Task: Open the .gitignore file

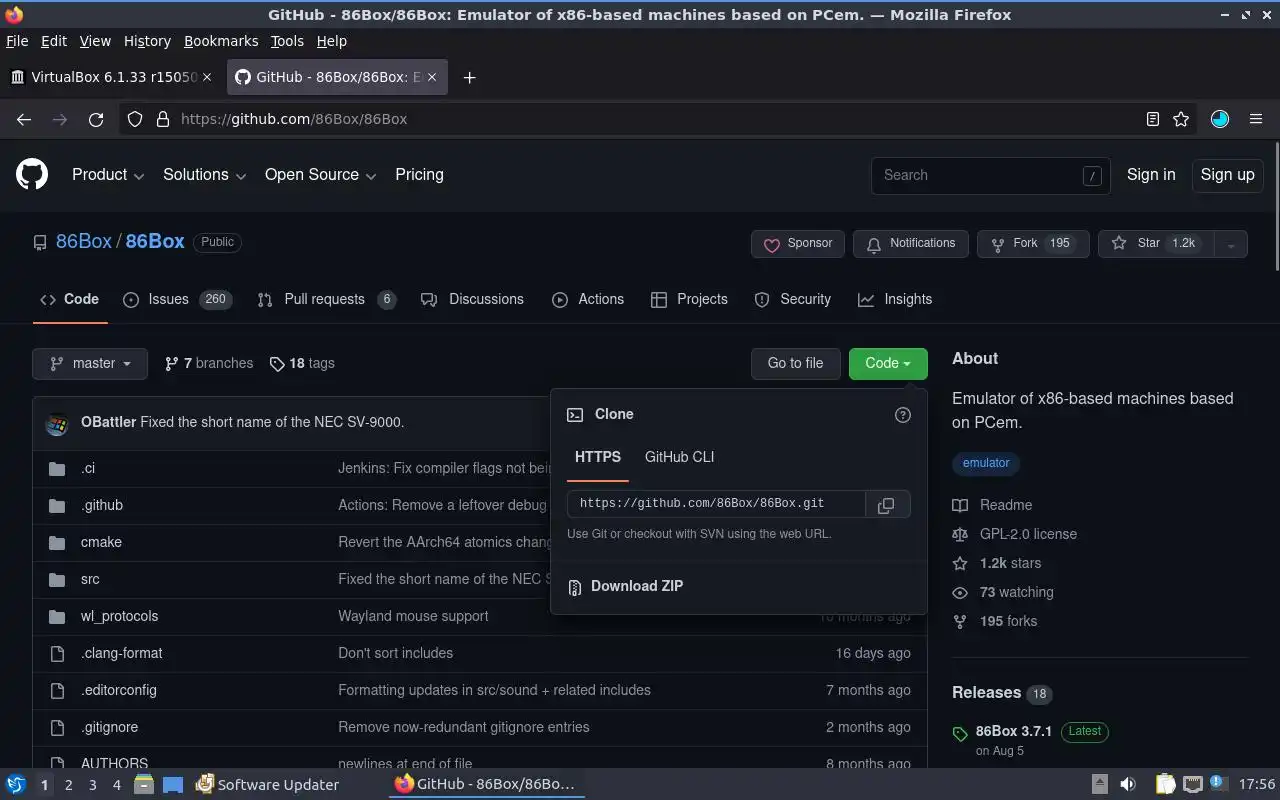Action: coord(109,727)
